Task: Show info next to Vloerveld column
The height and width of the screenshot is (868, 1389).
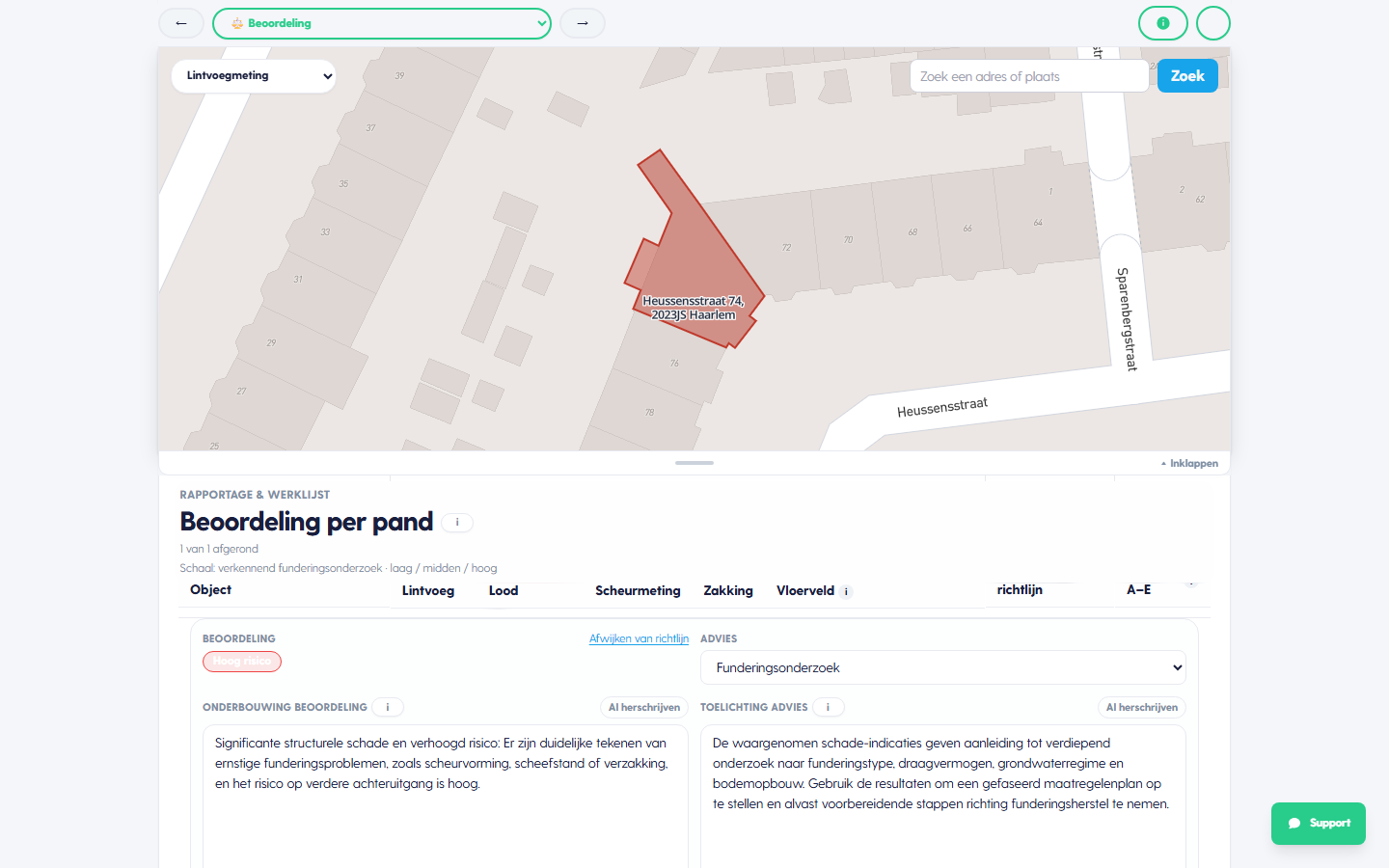Action: (846, 592)
